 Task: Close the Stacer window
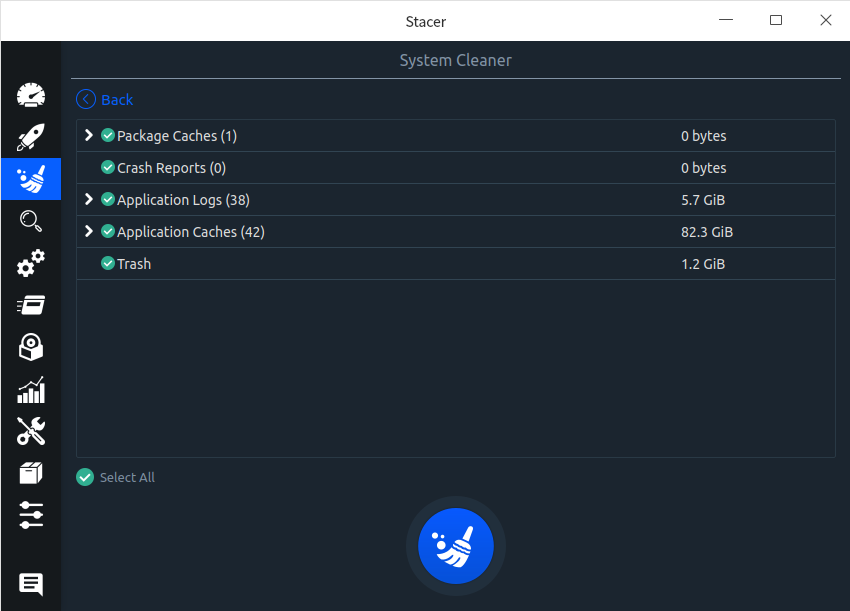(x=826, y=20)
